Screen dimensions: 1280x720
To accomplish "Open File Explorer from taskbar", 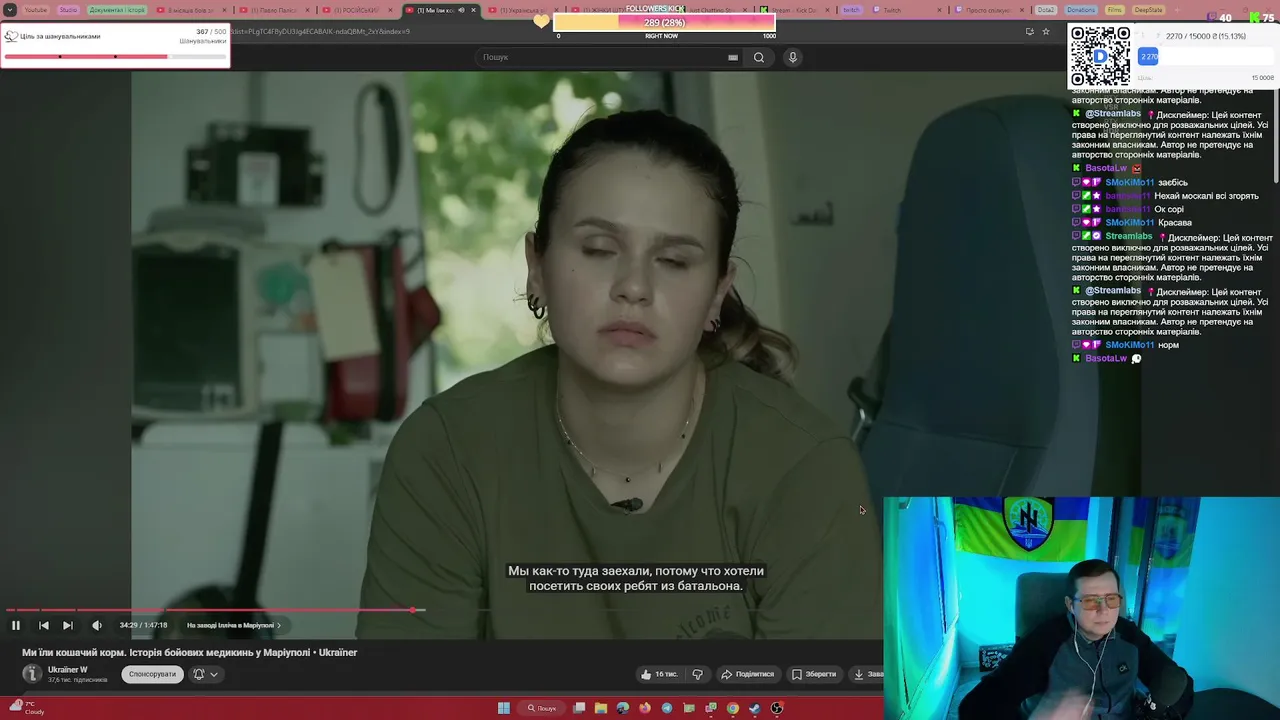I will click(601, 708).
